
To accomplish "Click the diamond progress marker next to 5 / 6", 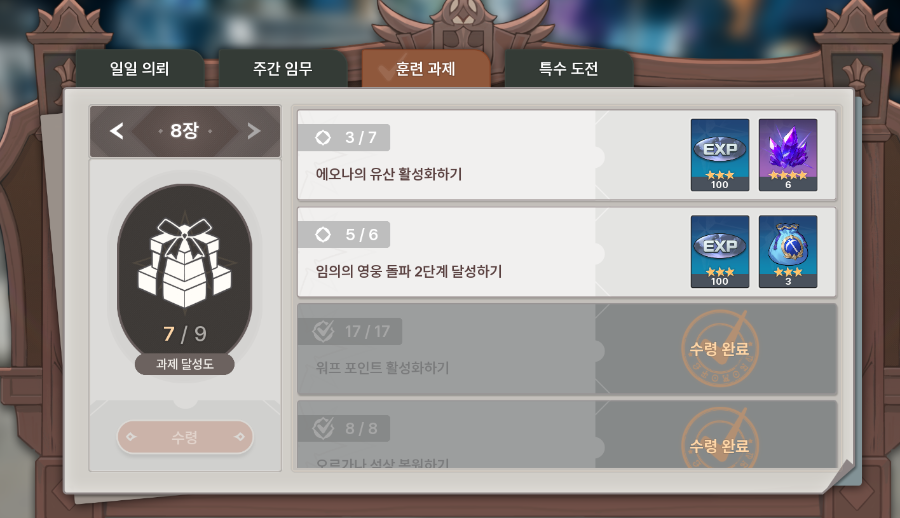I will click(x=323, y=234).
